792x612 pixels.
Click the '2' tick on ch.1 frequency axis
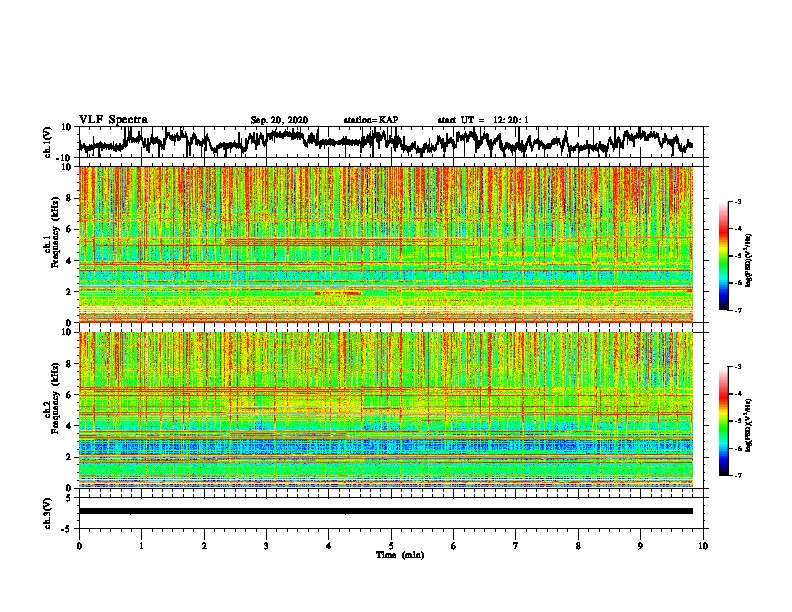point(71,292)
